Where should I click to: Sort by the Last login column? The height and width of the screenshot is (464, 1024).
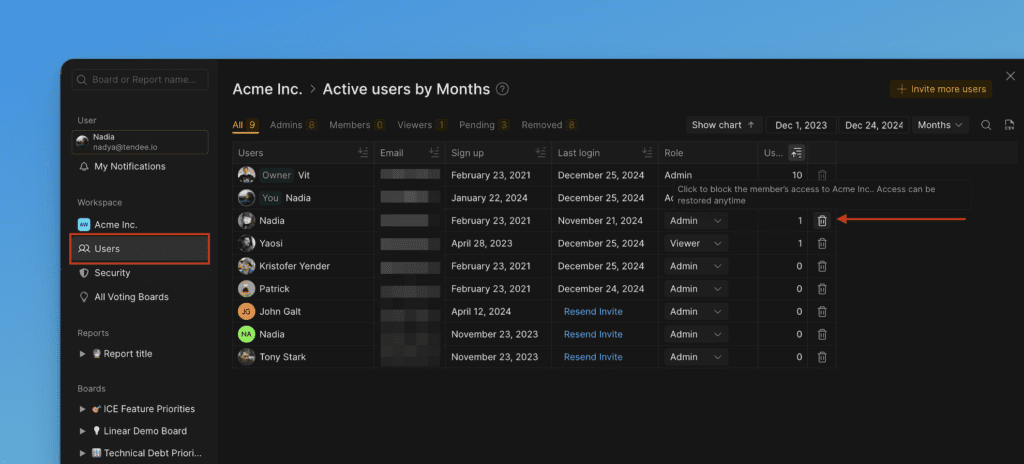646,153
